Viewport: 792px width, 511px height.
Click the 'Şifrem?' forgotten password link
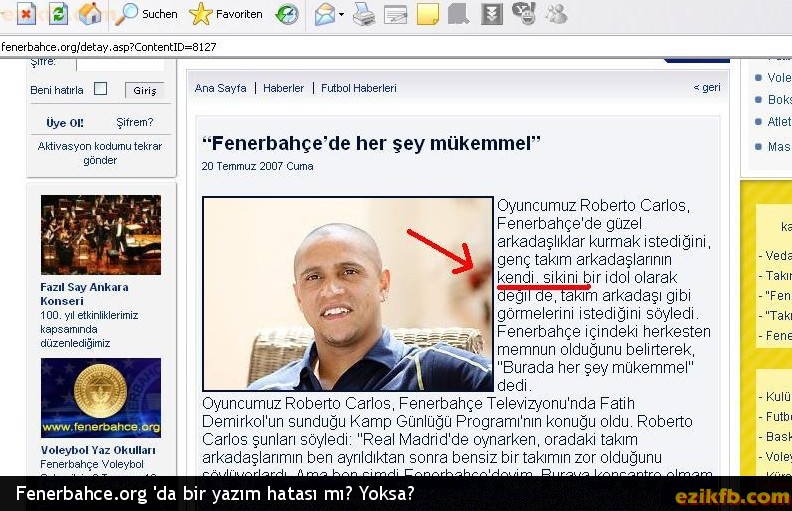[x=135, y=123]
